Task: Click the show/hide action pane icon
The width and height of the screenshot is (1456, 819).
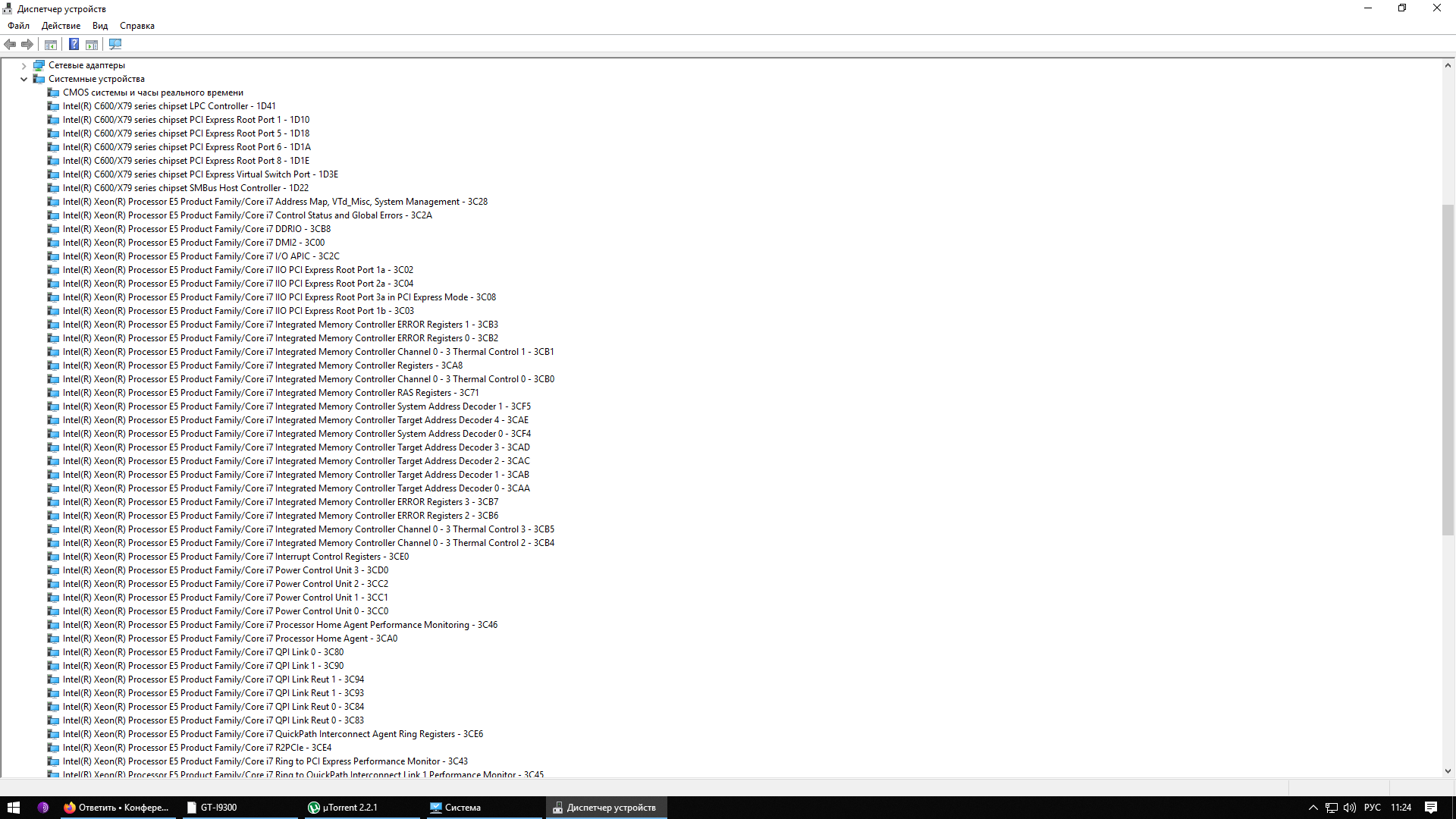Action: tap(92, 45)
